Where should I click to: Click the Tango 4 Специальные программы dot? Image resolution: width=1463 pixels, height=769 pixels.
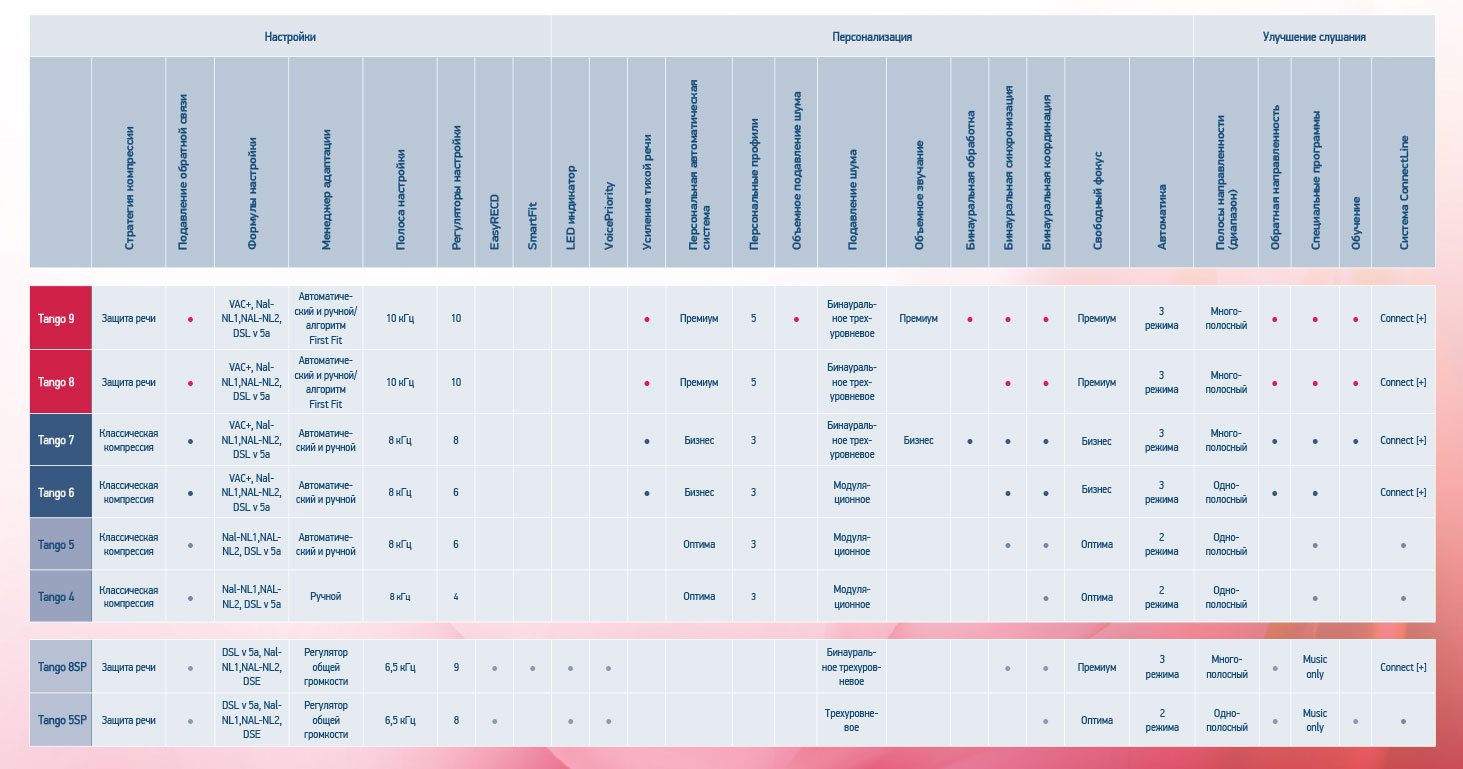(1315, 598)
